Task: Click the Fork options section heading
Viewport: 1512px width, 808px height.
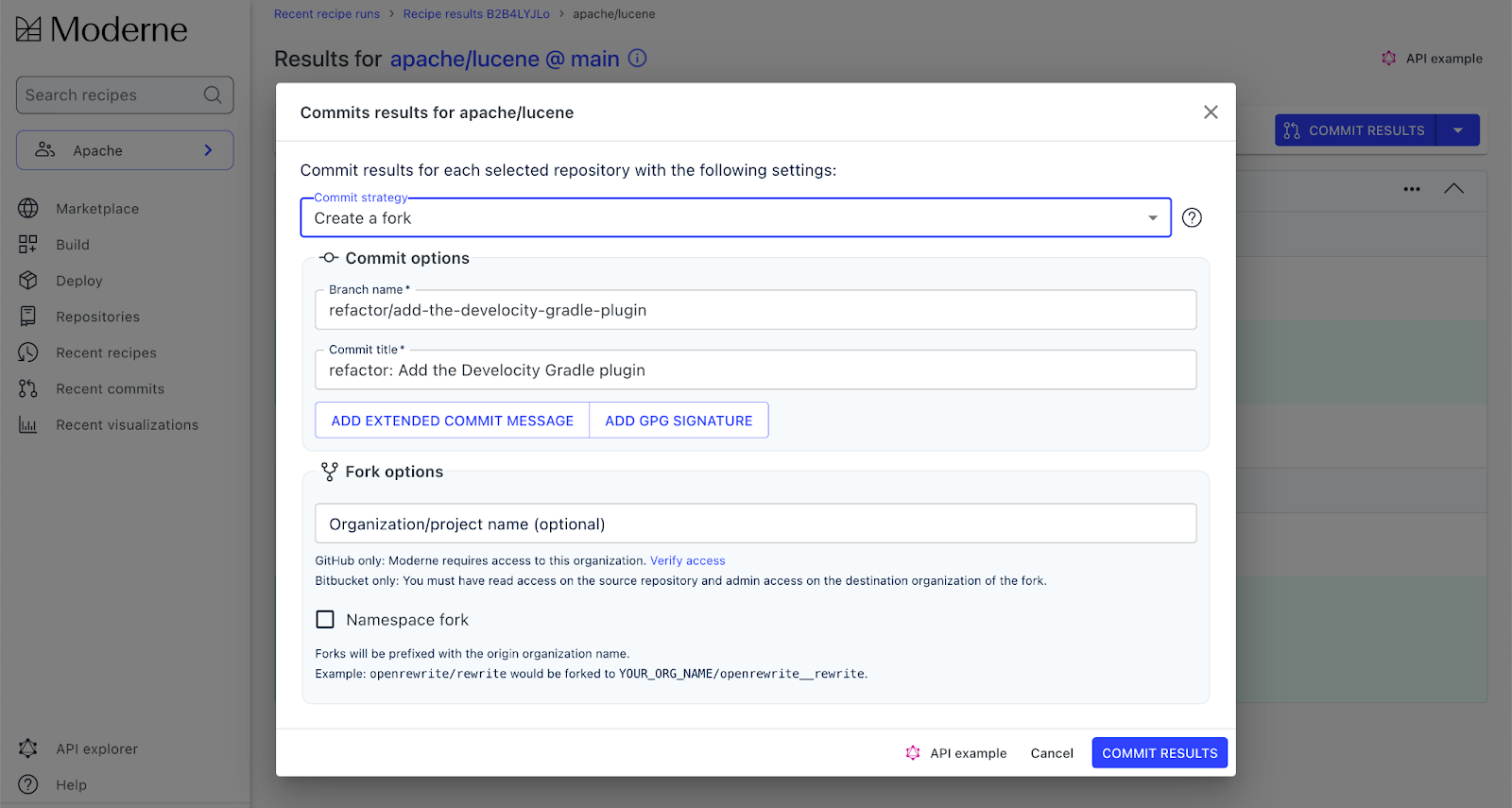Action: click(x=394, y=472)
